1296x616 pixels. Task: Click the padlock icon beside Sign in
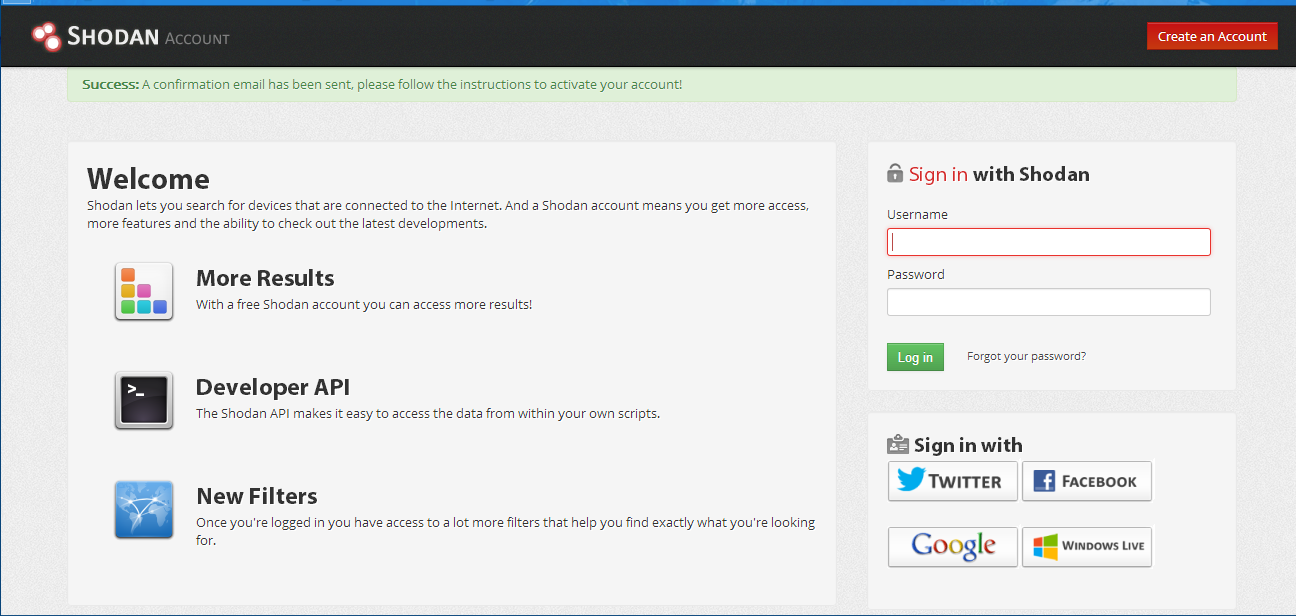895,173
